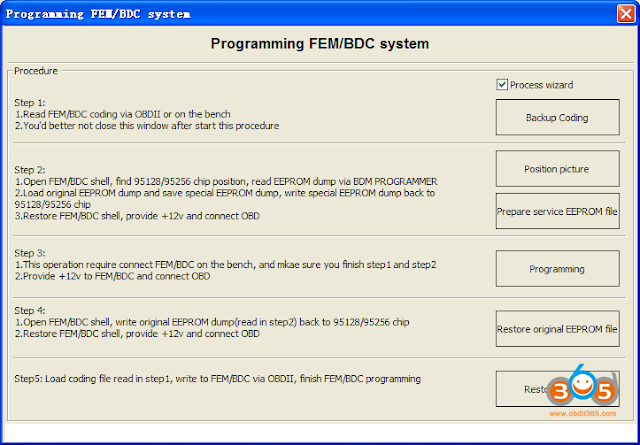Click the Step 3 label
This screenshot has height=445, width=640.
(x=30, y=251)
